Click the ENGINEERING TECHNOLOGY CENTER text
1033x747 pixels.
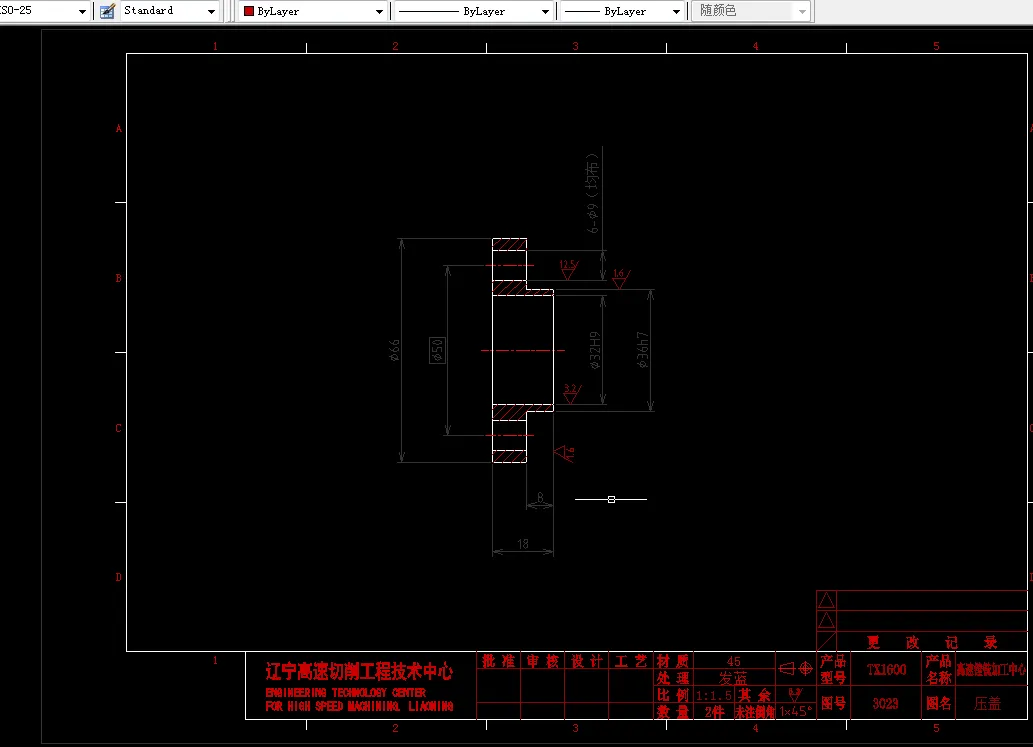click(x=346, y=693)
